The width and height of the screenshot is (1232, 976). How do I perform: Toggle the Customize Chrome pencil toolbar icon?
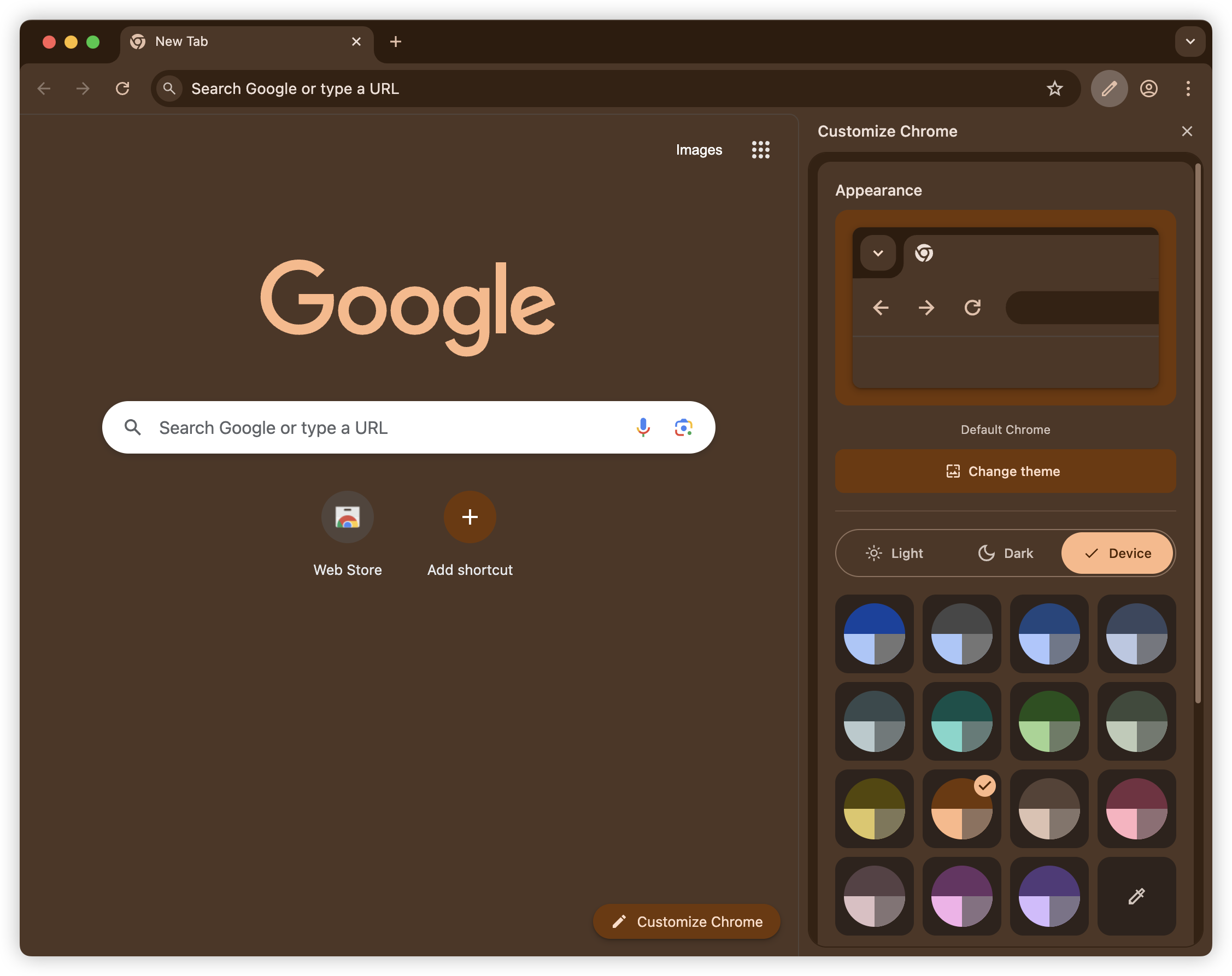click(x=1108, y=89)
